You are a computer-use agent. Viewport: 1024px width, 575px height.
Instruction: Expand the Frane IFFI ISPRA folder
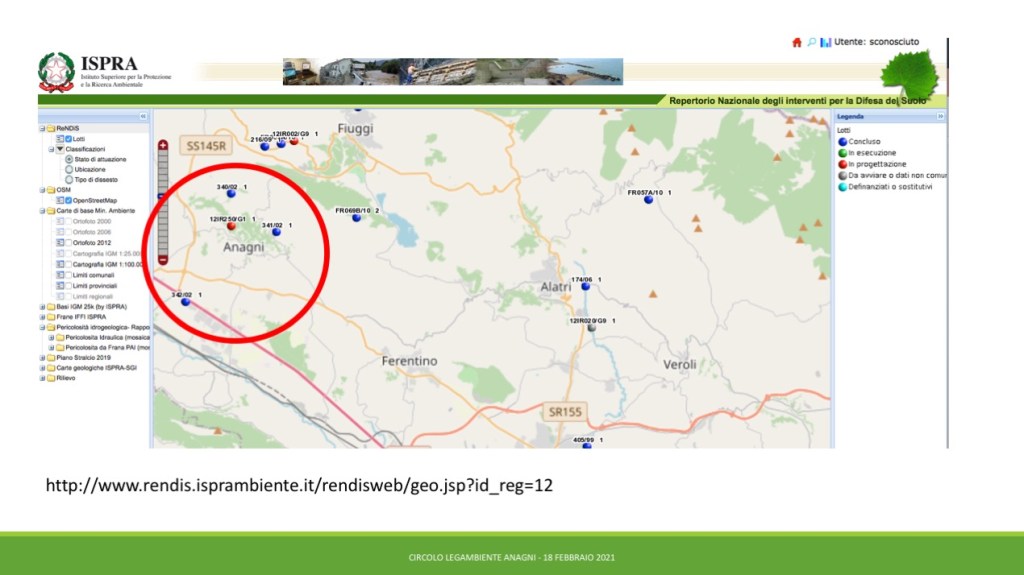pos(42,316)
